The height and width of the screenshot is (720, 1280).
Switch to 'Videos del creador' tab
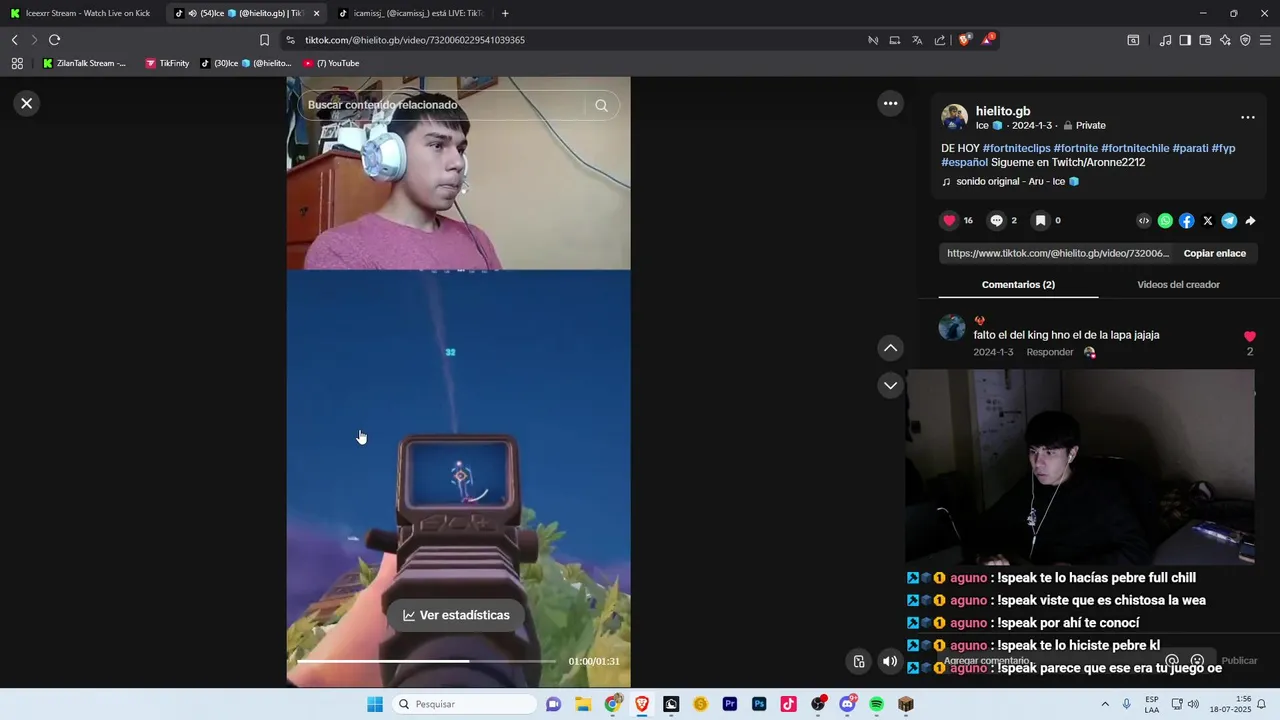coord(1178,284)
